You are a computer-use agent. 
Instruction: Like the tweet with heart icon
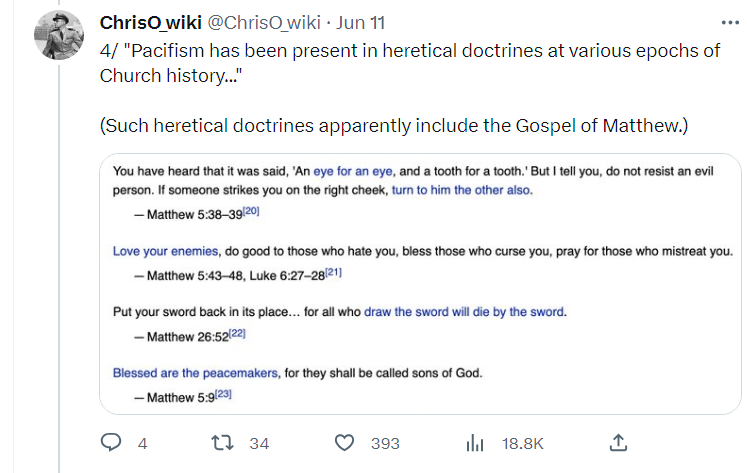[344, 443]
